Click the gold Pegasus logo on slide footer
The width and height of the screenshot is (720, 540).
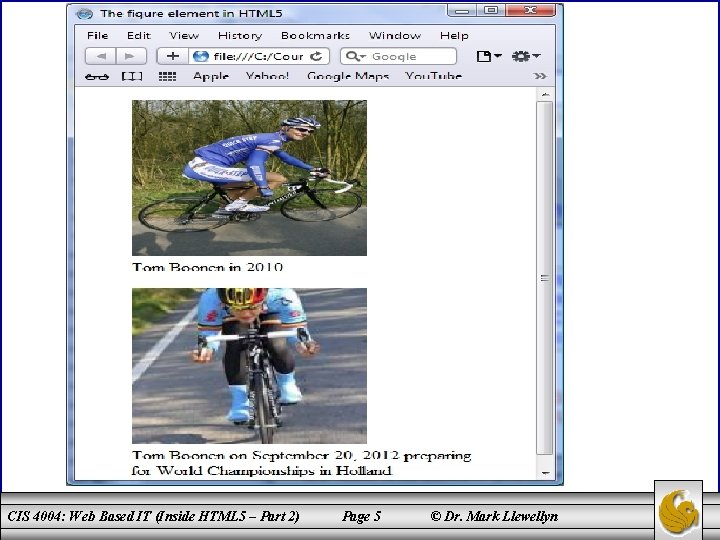(679, 512)
